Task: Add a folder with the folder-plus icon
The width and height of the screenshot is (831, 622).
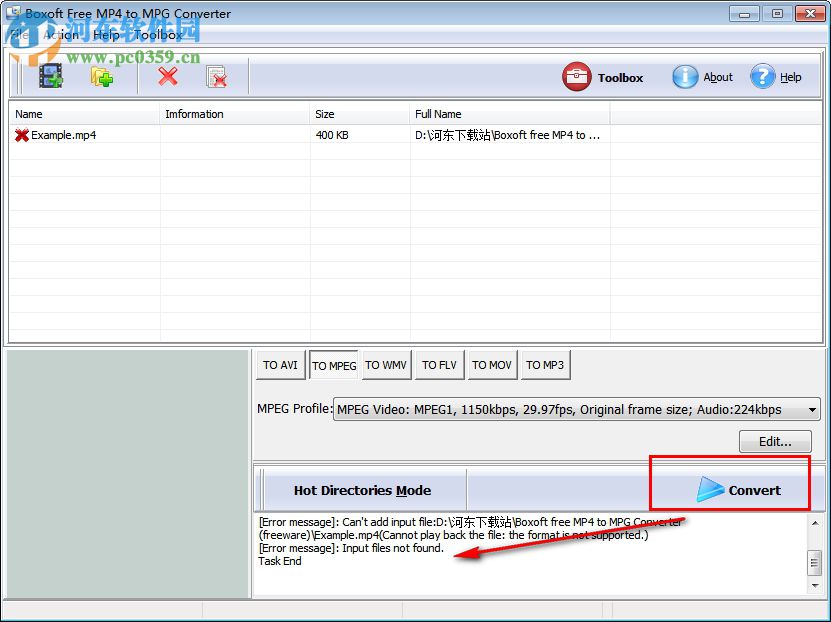Action: point(100,75)
